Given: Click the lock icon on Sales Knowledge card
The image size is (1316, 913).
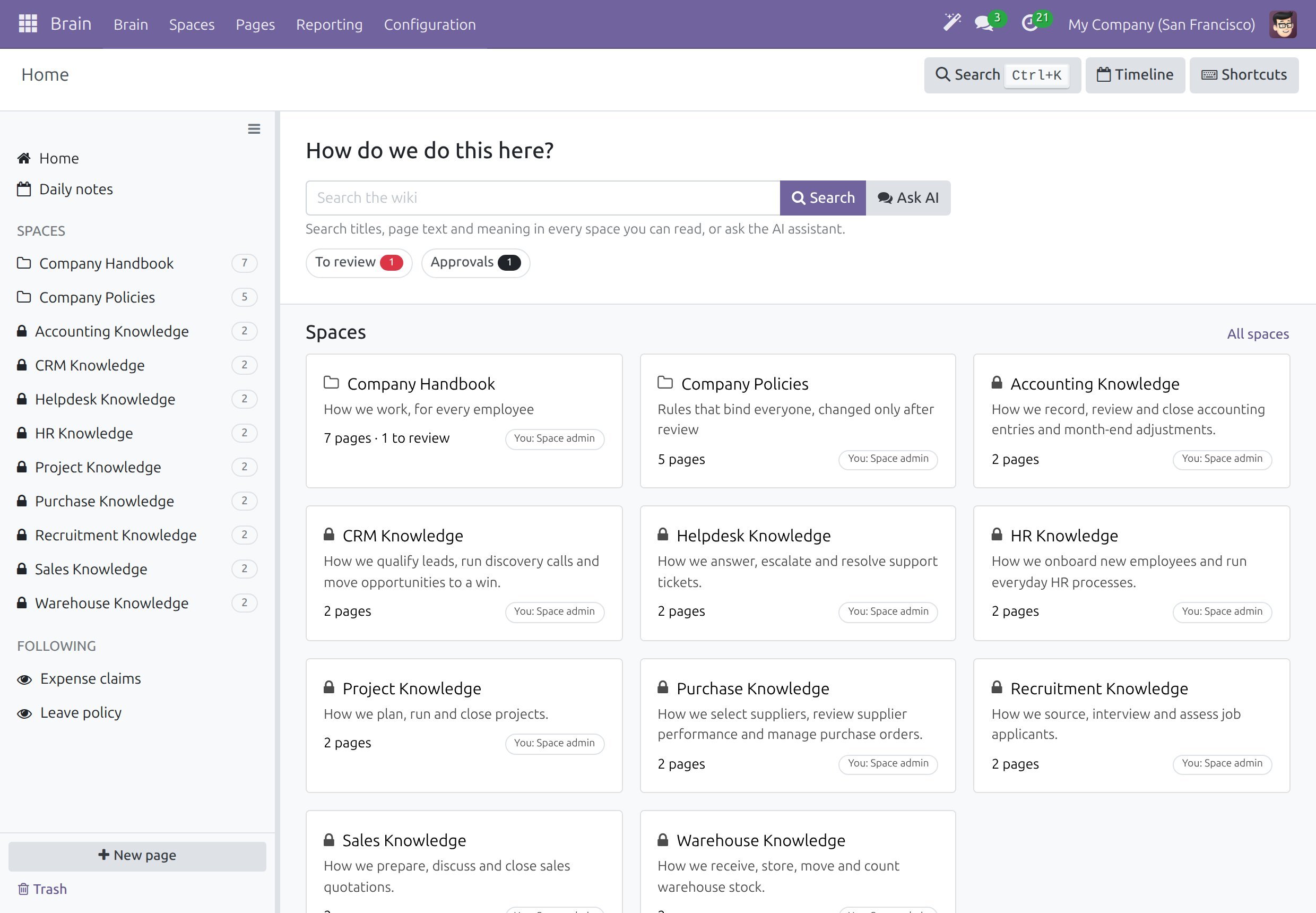Looking at the screenshot, I should coord(329,840).
